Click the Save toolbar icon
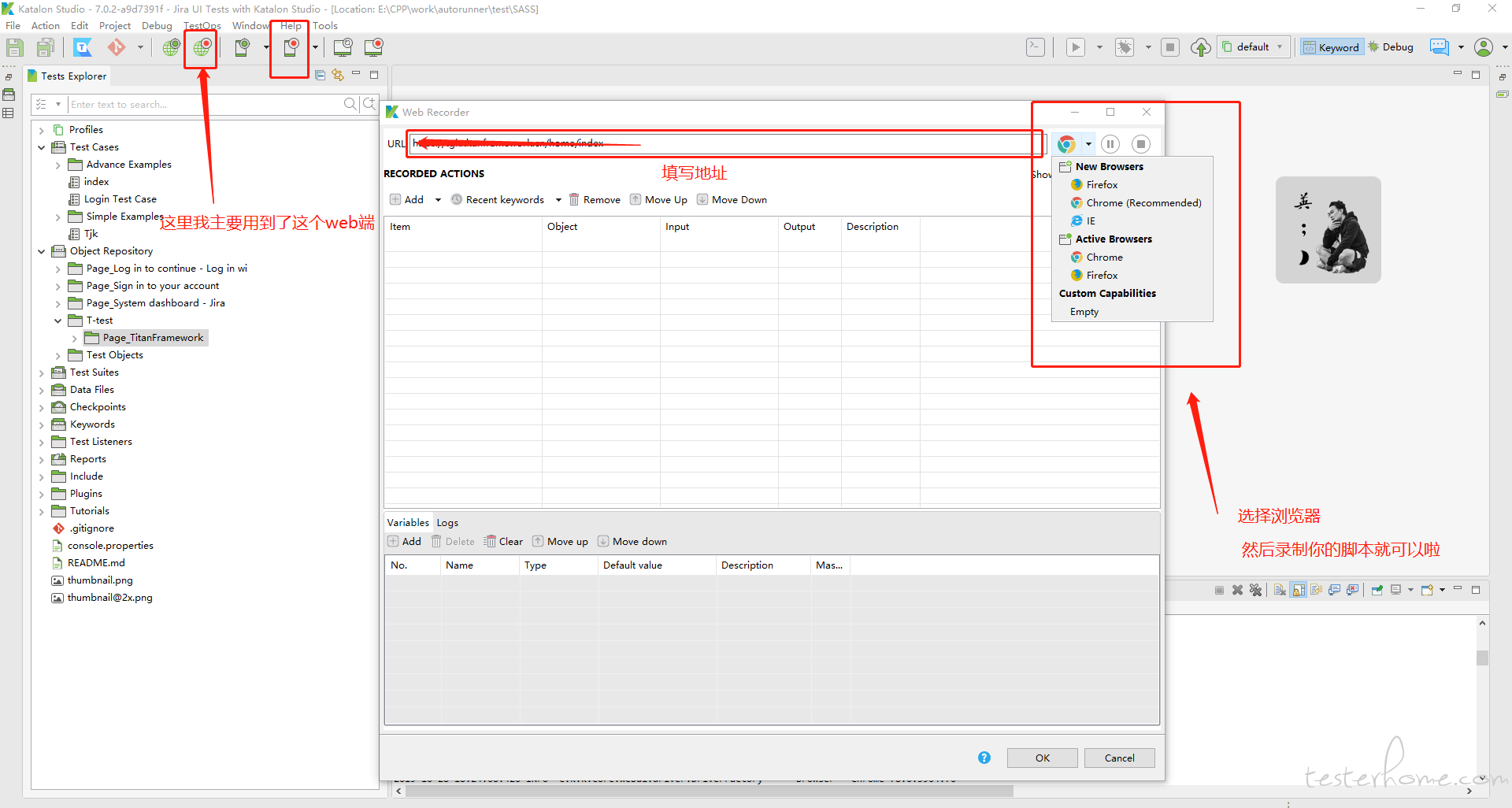The width and height of the screenshot is (1512, 808). (x=15, y=47)
